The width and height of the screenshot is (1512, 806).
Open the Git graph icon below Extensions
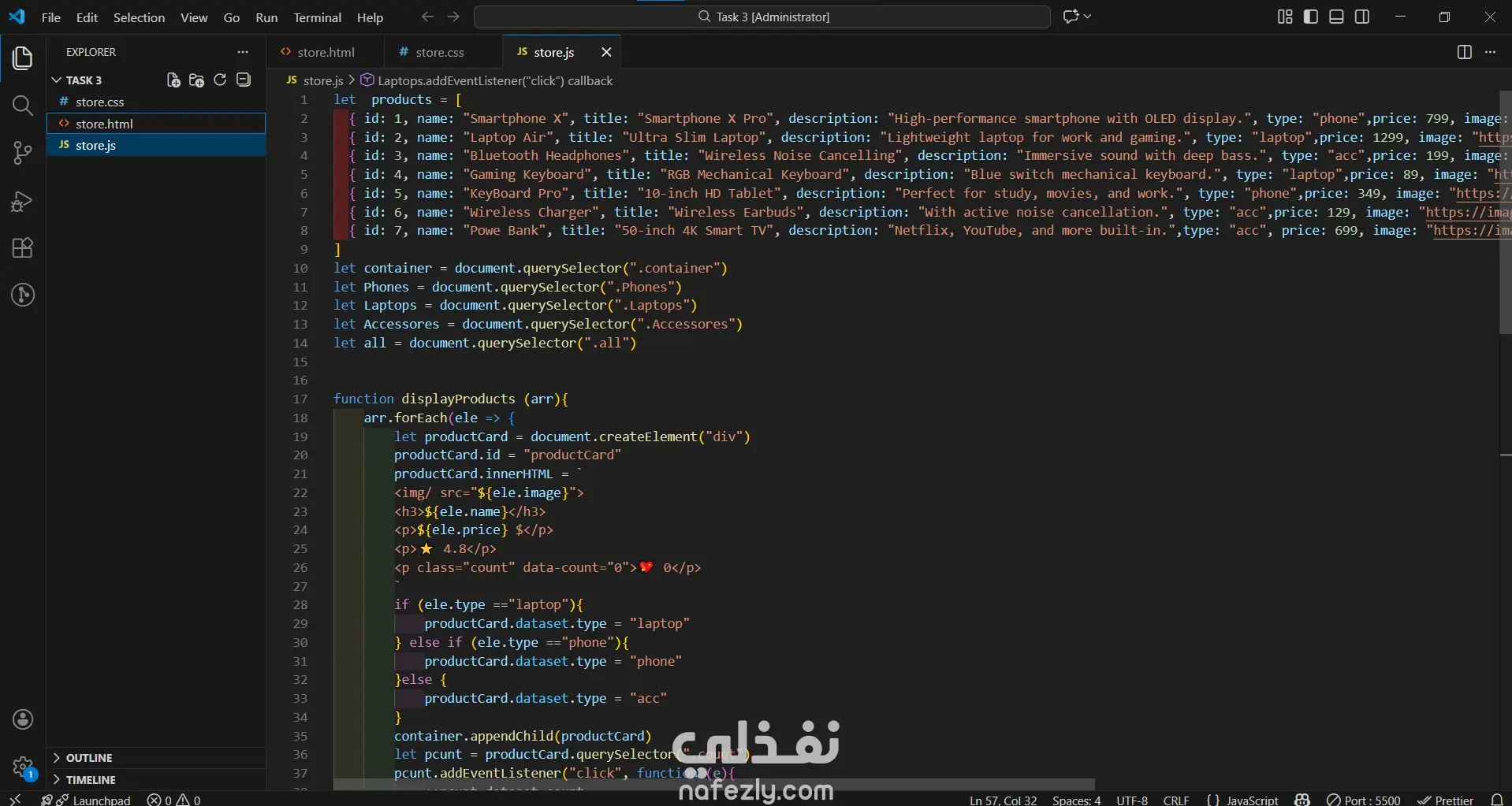click(x=23, y=295)
